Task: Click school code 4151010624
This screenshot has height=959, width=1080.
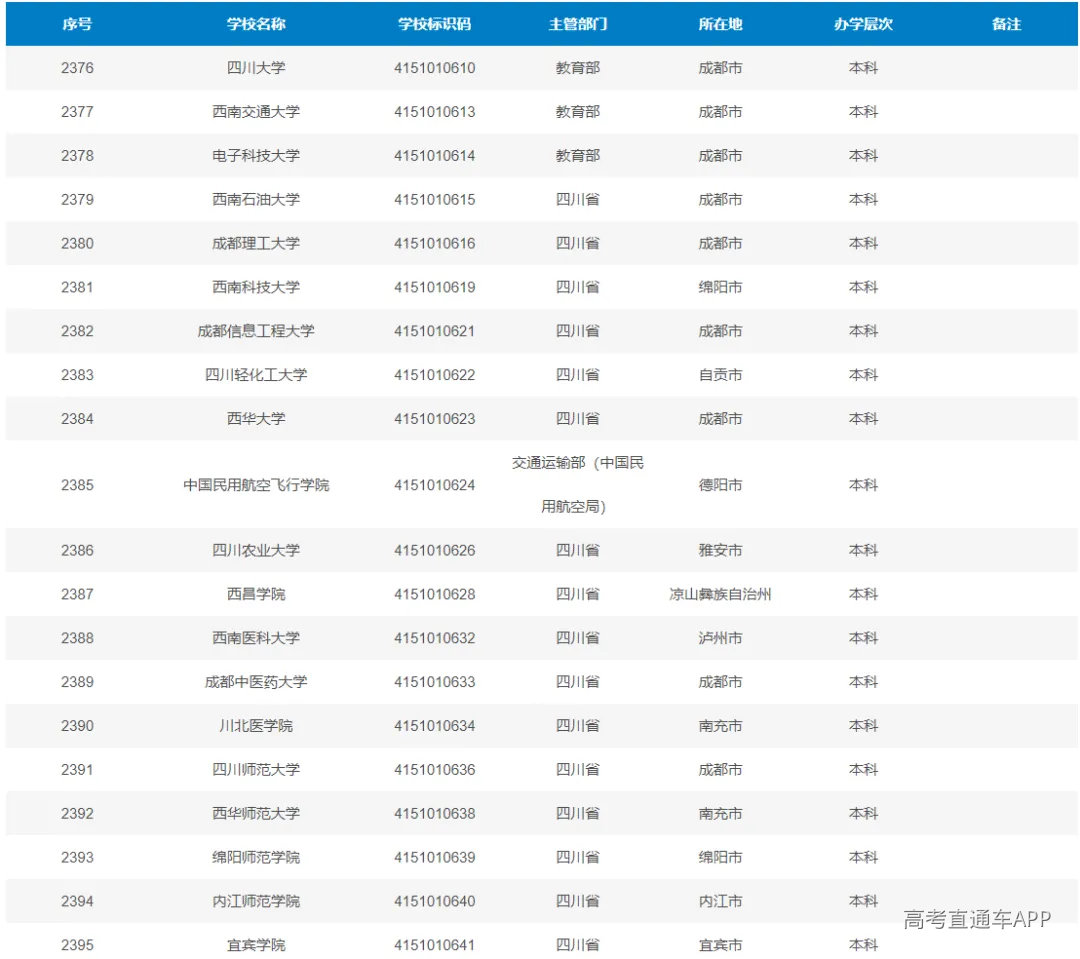Action: [x=435, y=485]
